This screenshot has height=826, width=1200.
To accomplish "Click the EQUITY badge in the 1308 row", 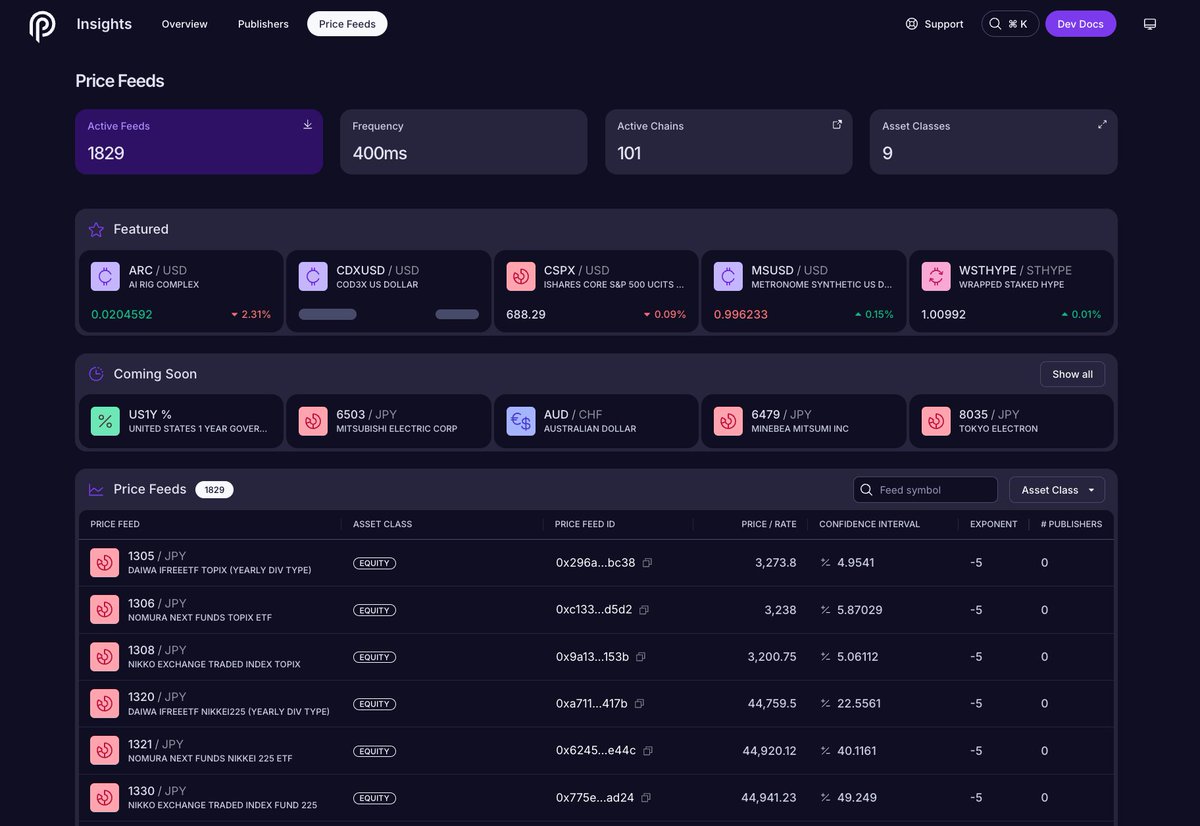I will pos(374,657).
